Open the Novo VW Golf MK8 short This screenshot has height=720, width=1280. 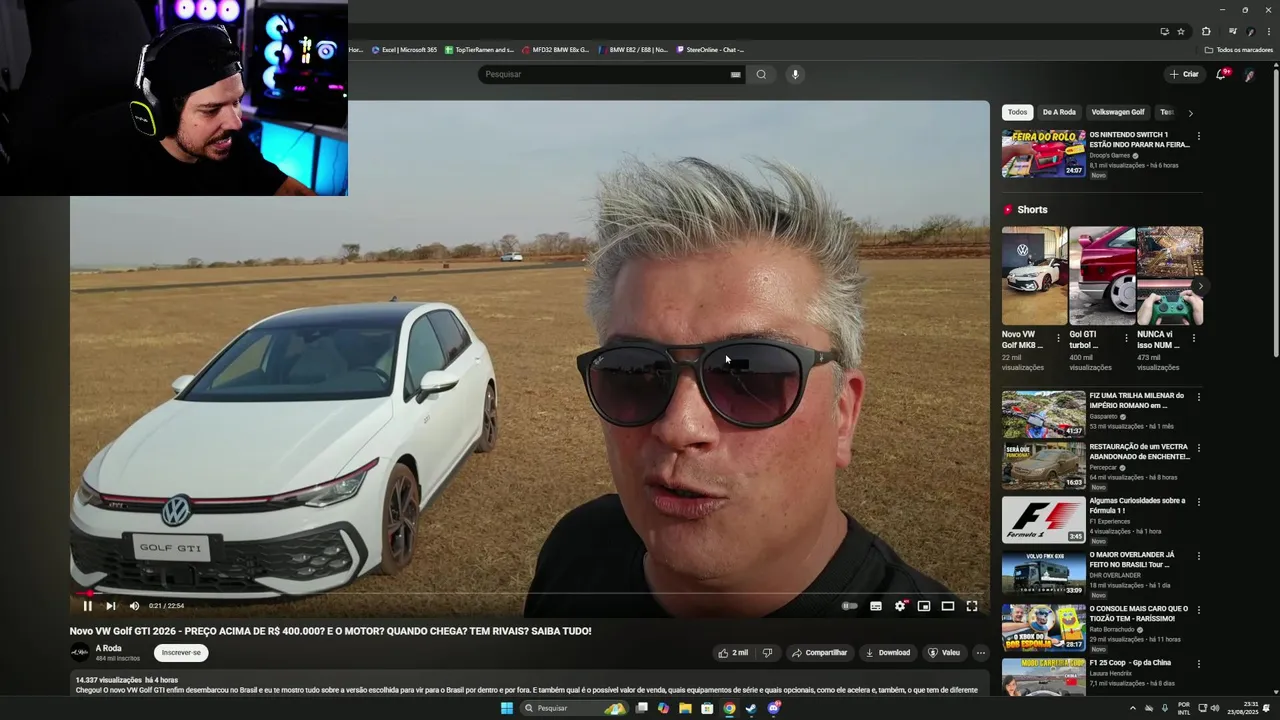coord(1035,276)
